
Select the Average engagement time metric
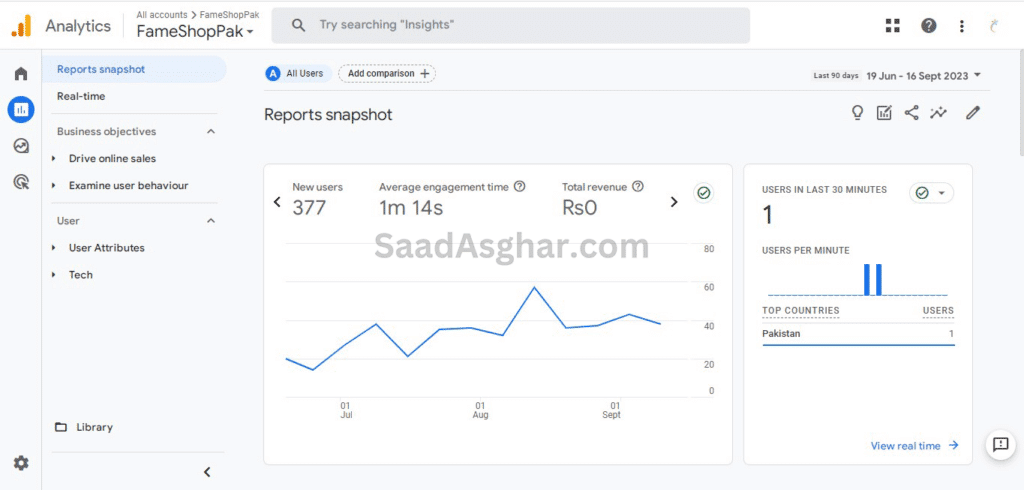(452, 198)
